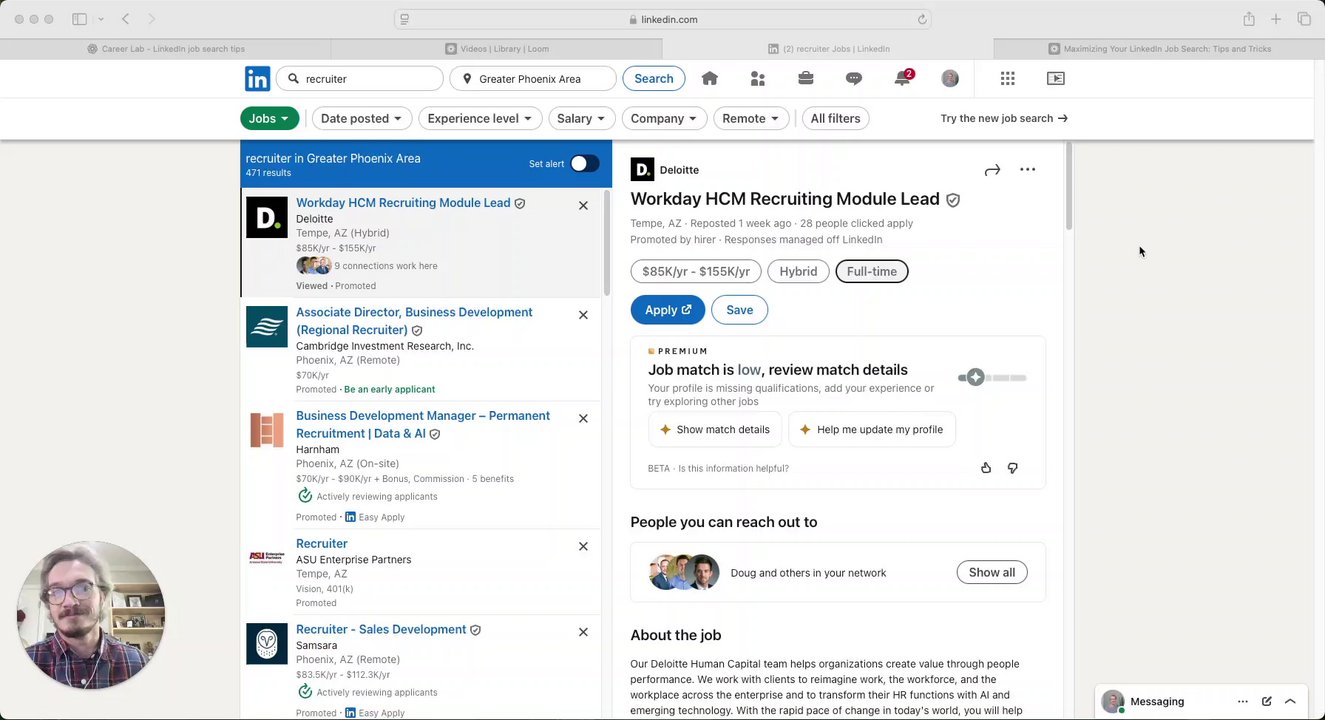Open Jobs briefcase icon in navbar
This screenshot has width=1325, height=720.
click(x=806, y=78)
